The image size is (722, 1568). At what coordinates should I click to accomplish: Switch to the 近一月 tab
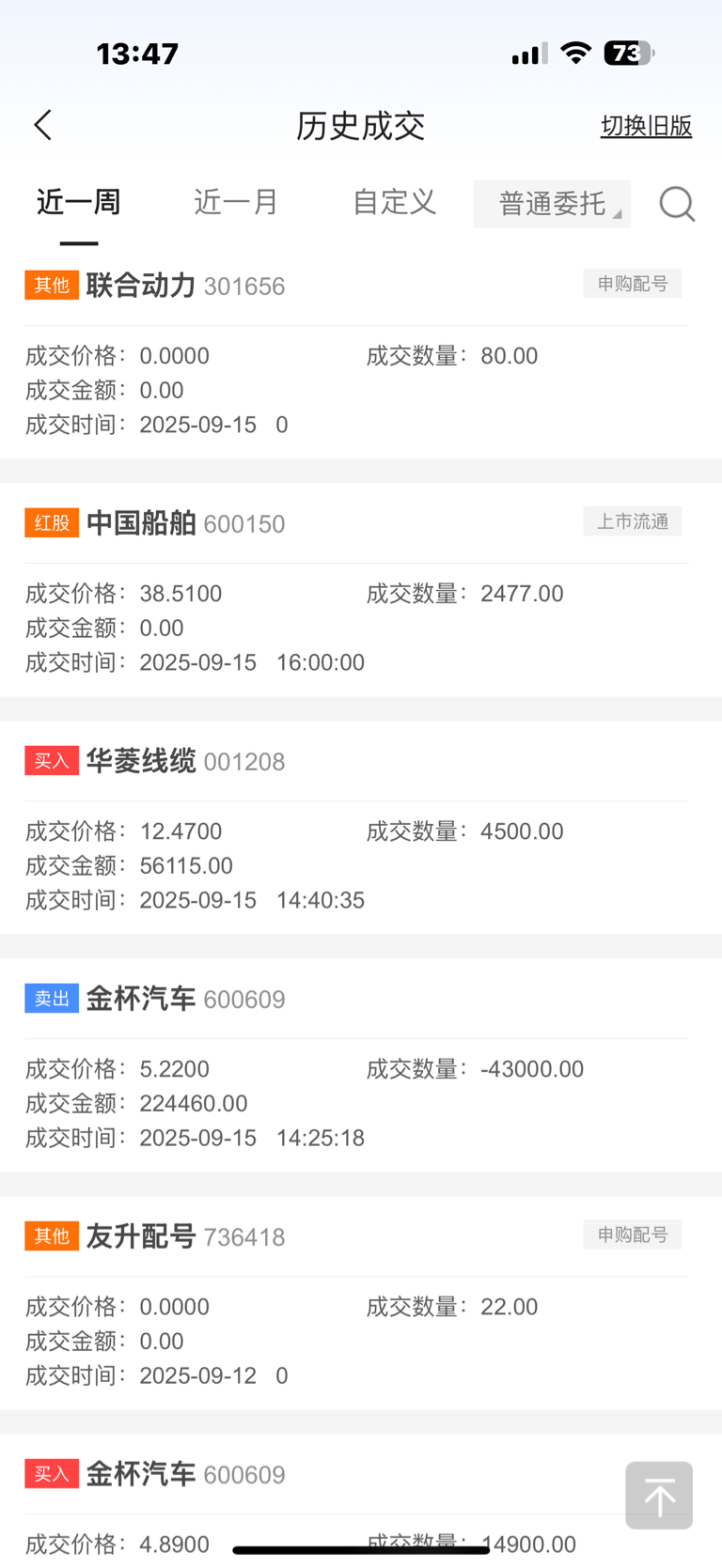tap(236, 202)
